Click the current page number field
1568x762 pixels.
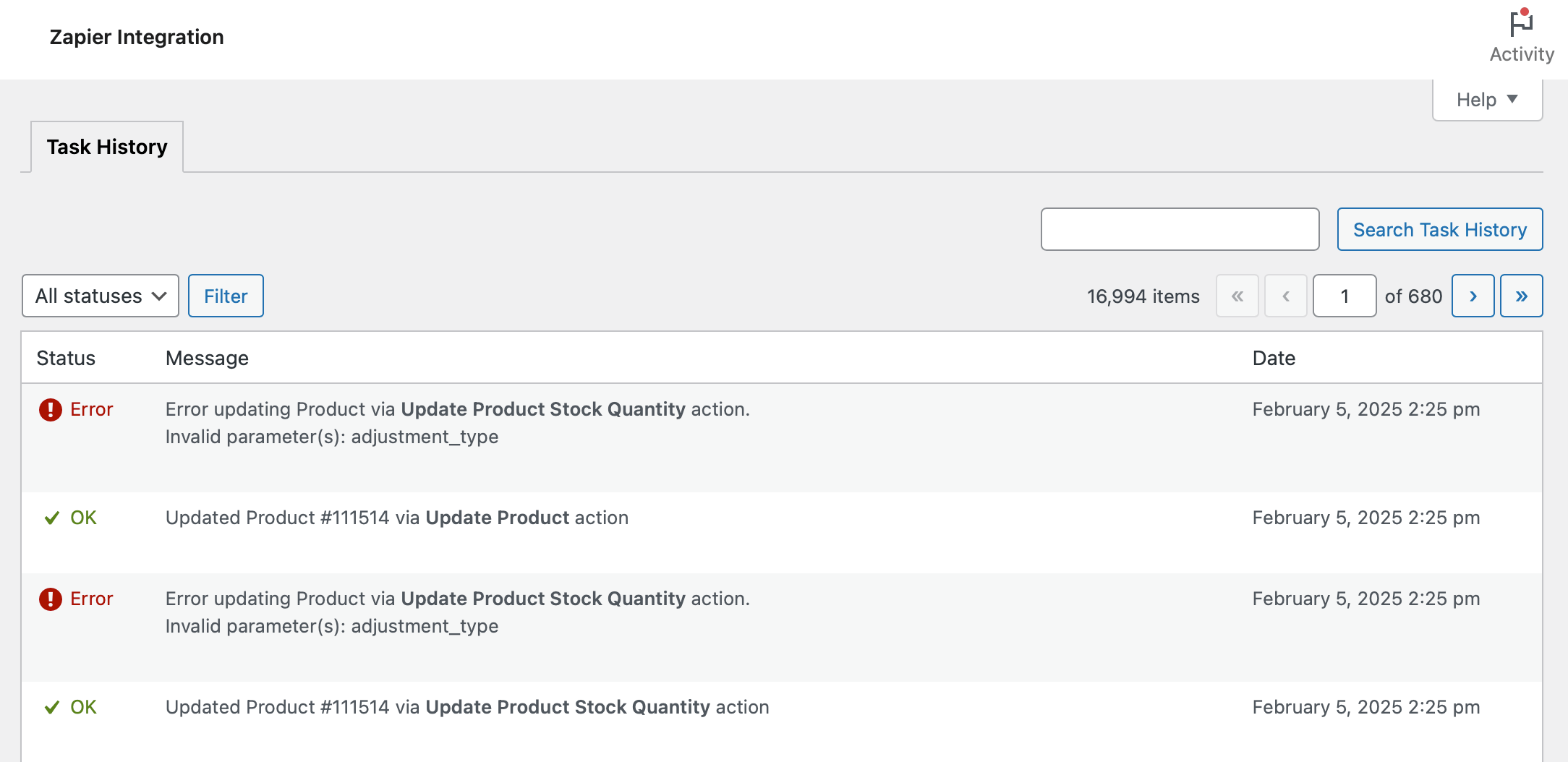pos(1344,296)
